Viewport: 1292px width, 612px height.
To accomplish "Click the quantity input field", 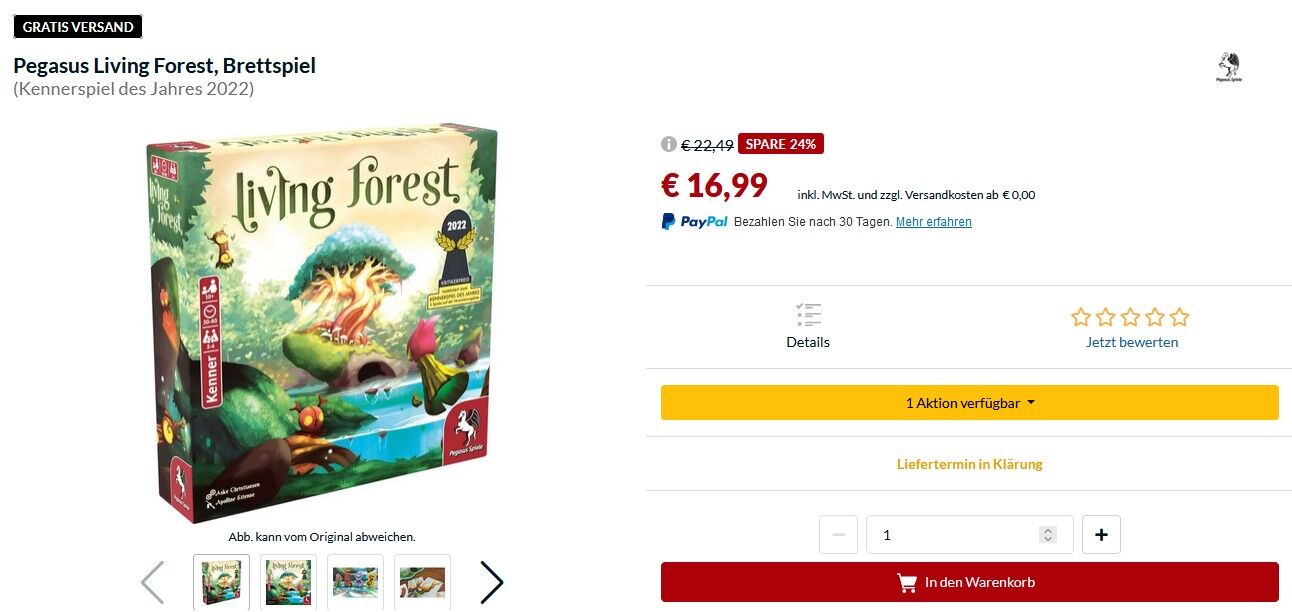I will pyautogui.click(x=969, y=535).
